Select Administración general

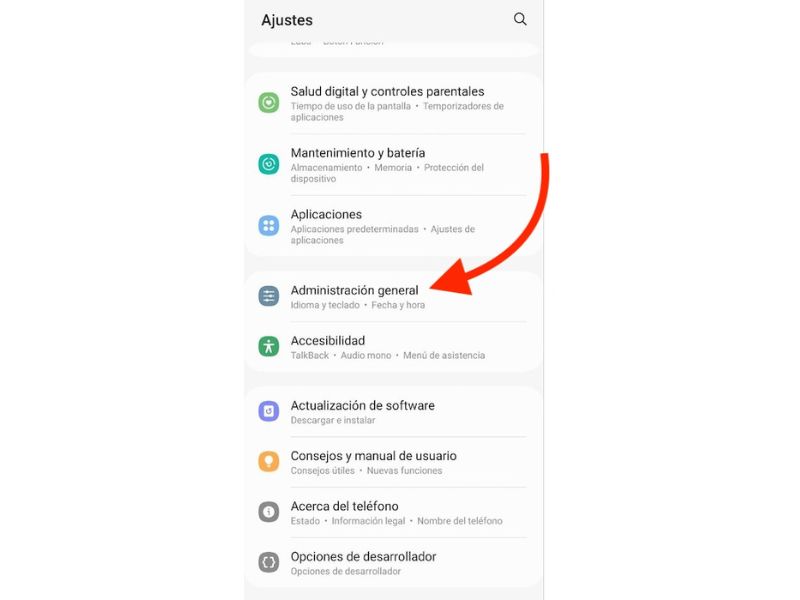click(x=393, y=296)
